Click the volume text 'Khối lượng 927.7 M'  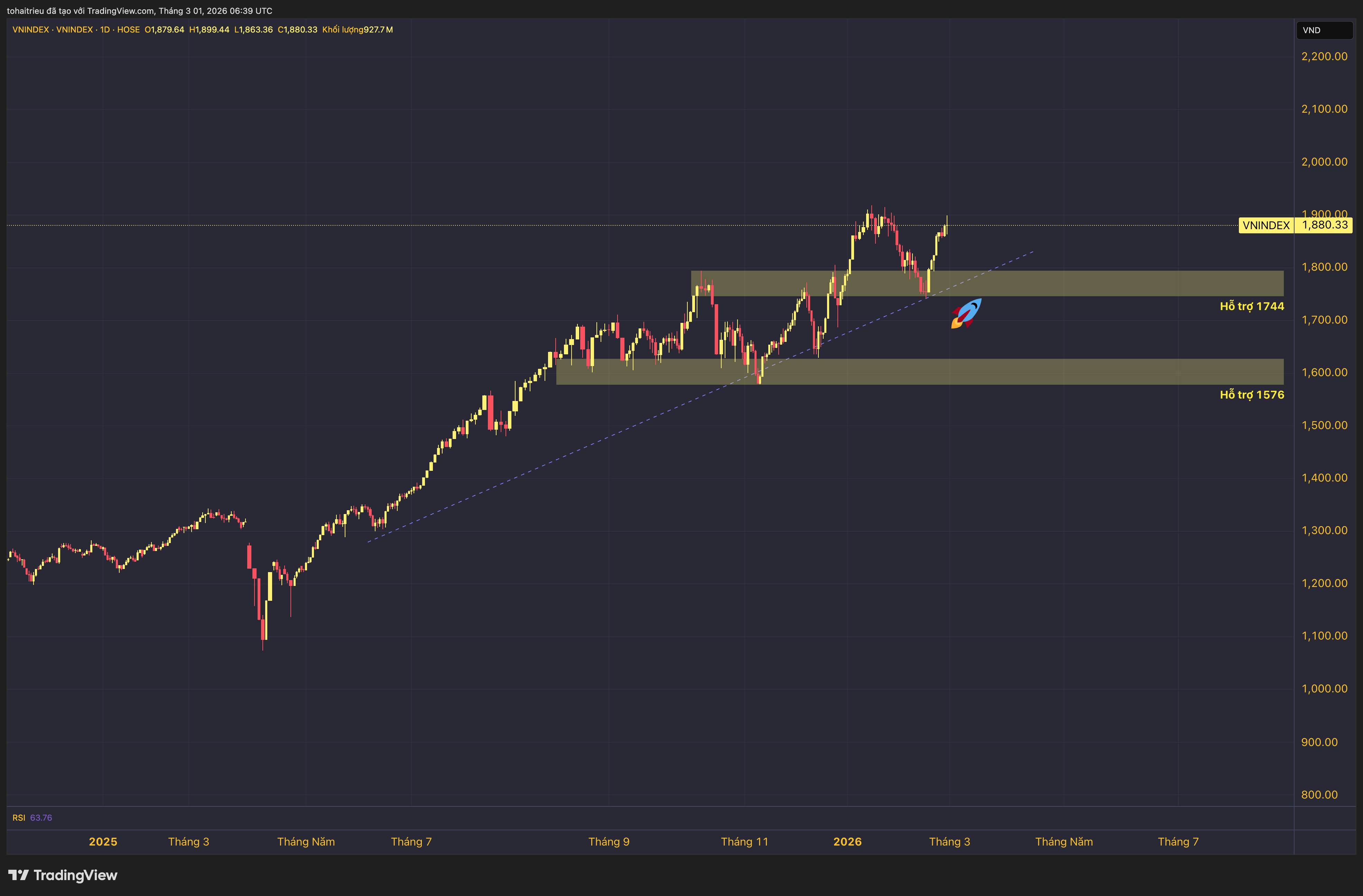tap(358, 30)
